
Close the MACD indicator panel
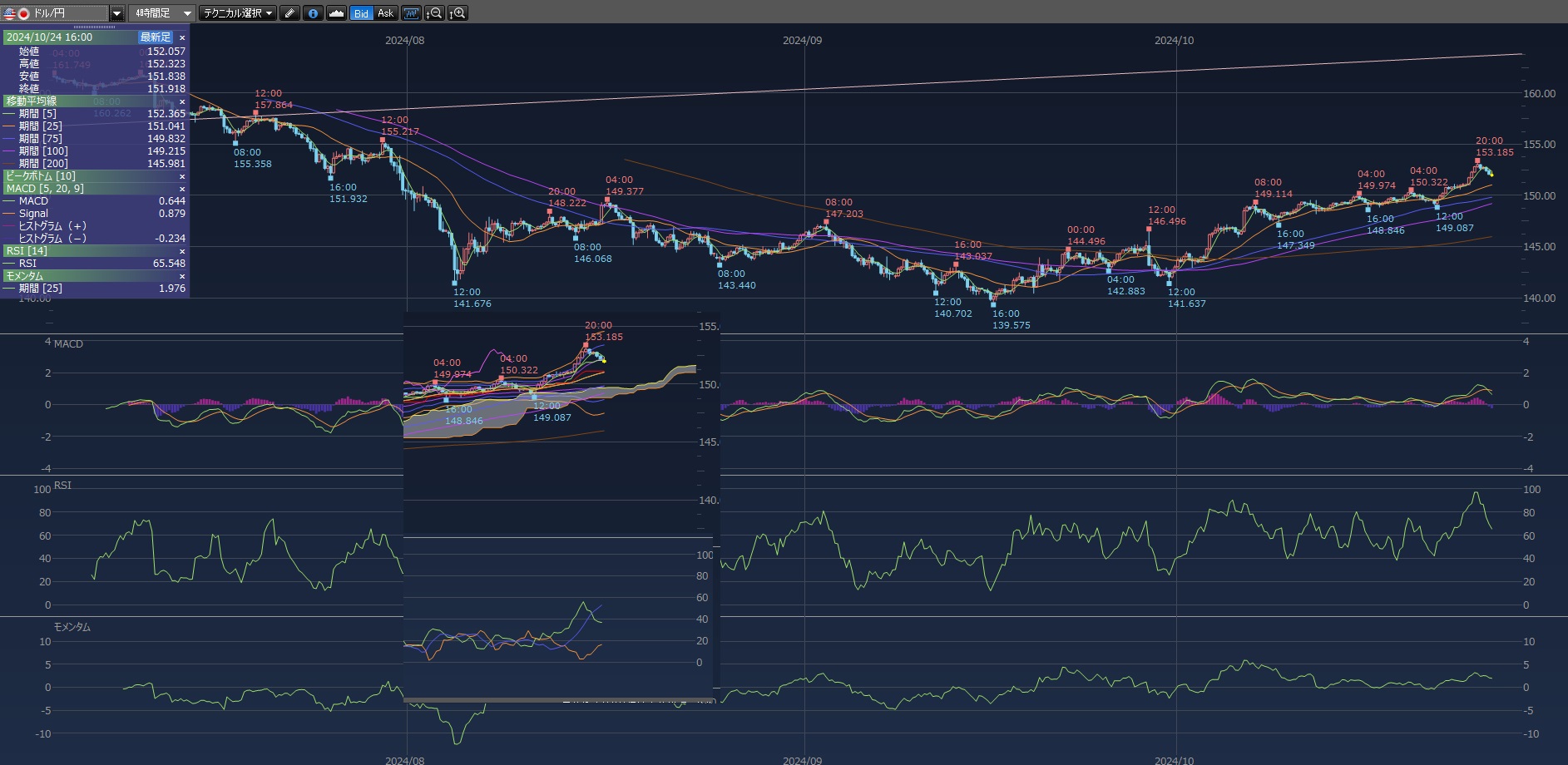[x=182, y=189]
